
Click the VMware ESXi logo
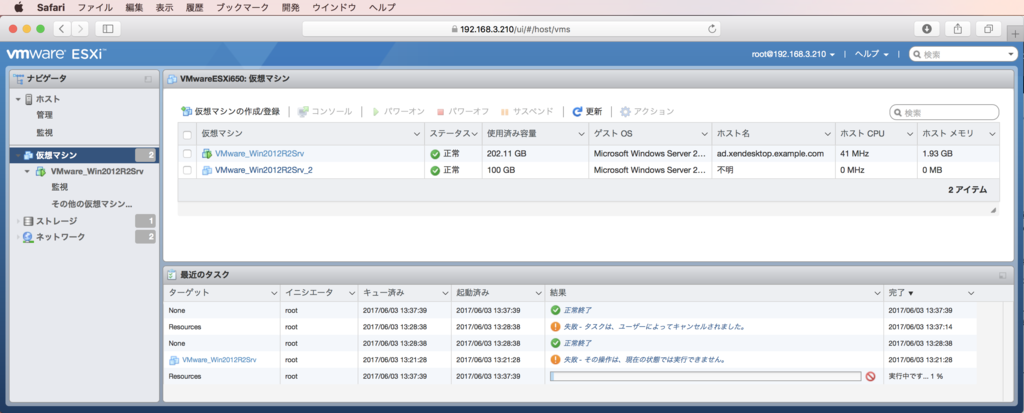(x=56, y=54)
